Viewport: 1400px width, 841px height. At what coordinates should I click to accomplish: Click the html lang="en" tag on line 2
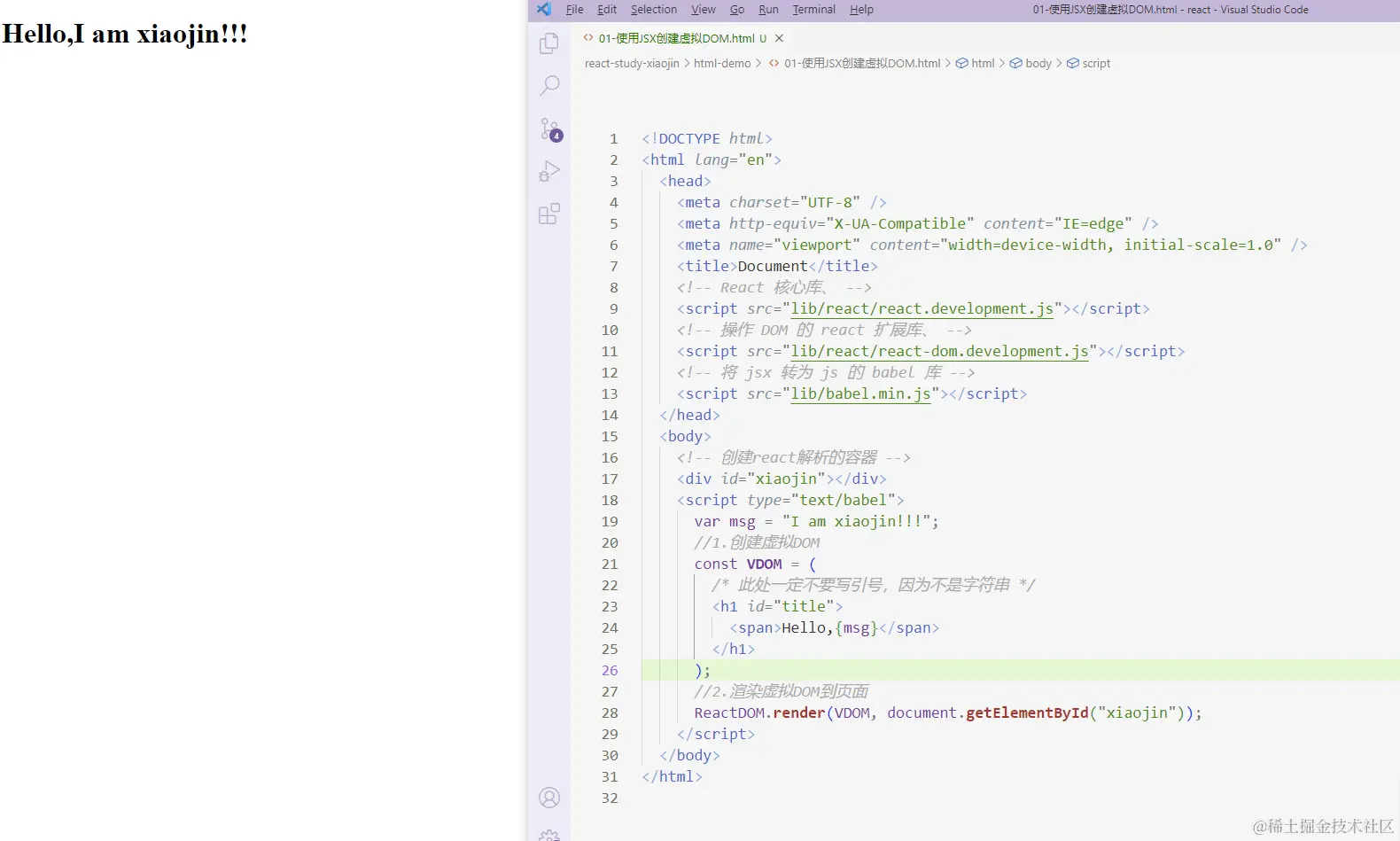tap(712, 160)
